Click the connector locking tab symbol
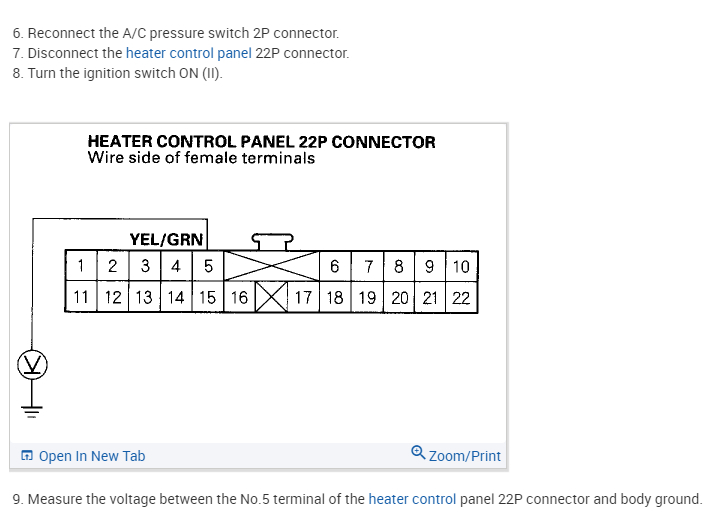724x524 pixels. (x=272, y=241)
